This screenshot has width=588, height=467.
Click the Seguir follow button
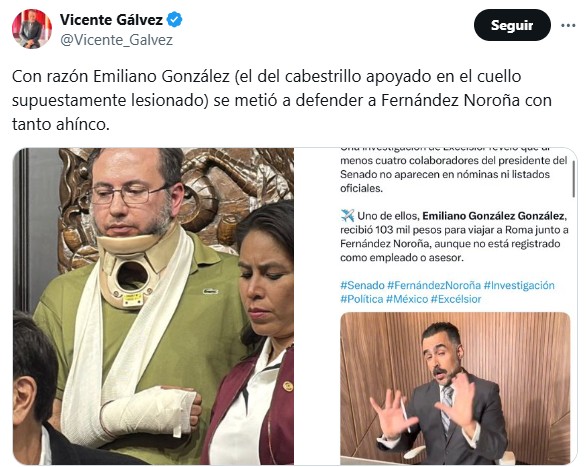(512, 25)
